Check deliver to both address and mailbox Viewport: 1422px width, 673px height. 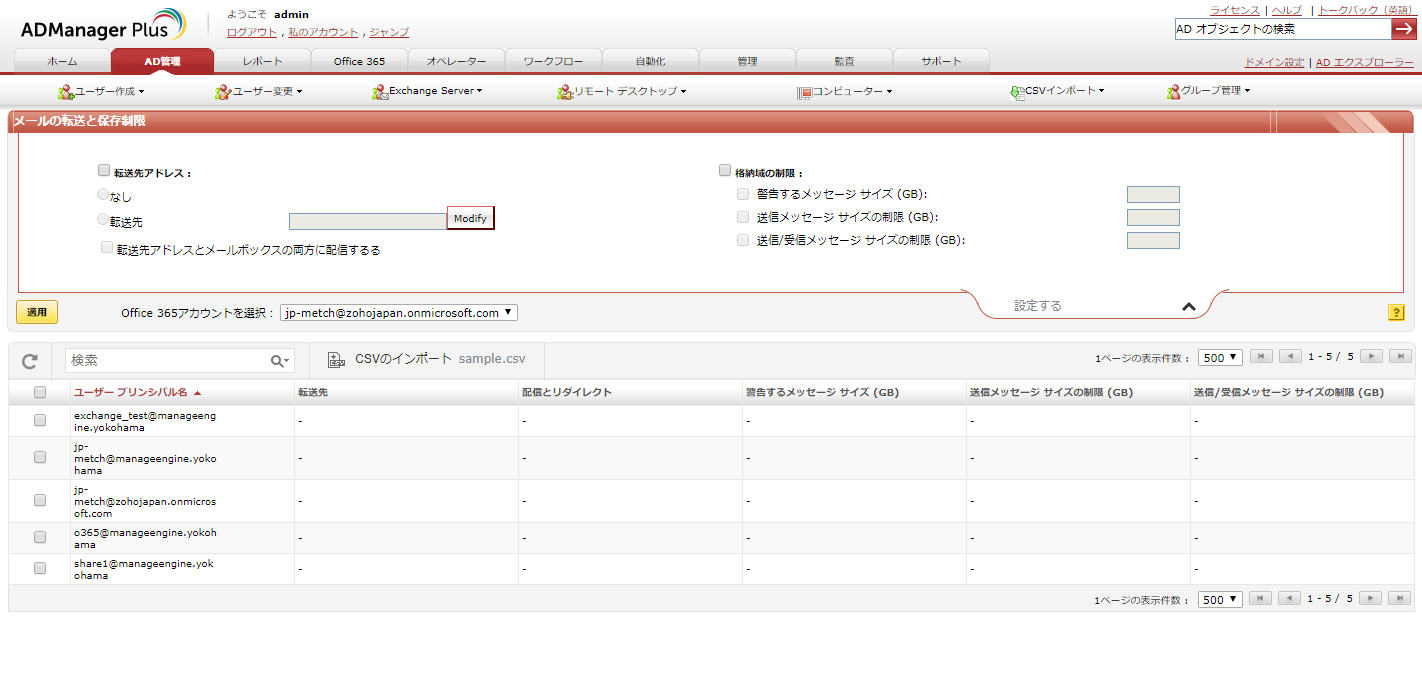tap(107, 247)
